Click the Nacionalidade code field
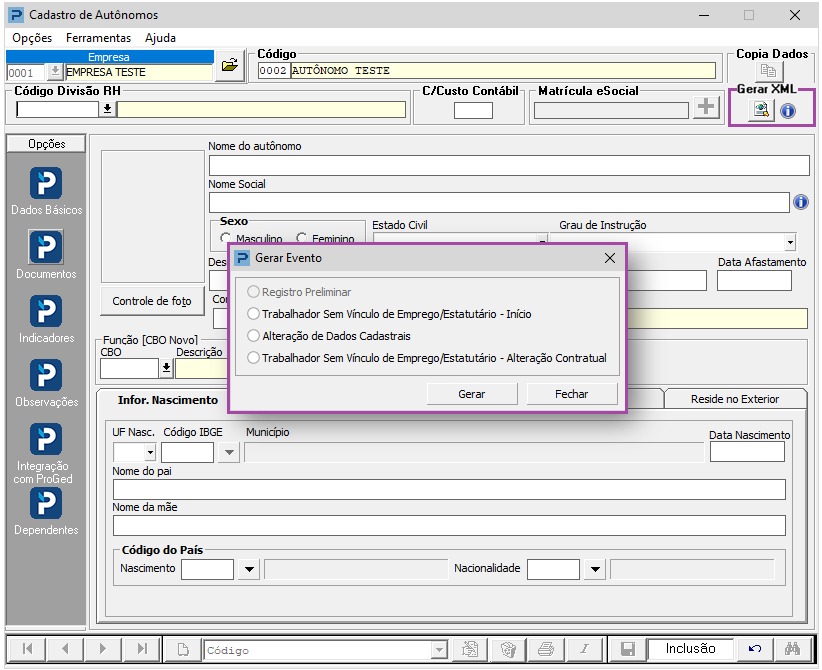This screenshot has height=670, width=822. pyautogui.click(x=554, y=569)
